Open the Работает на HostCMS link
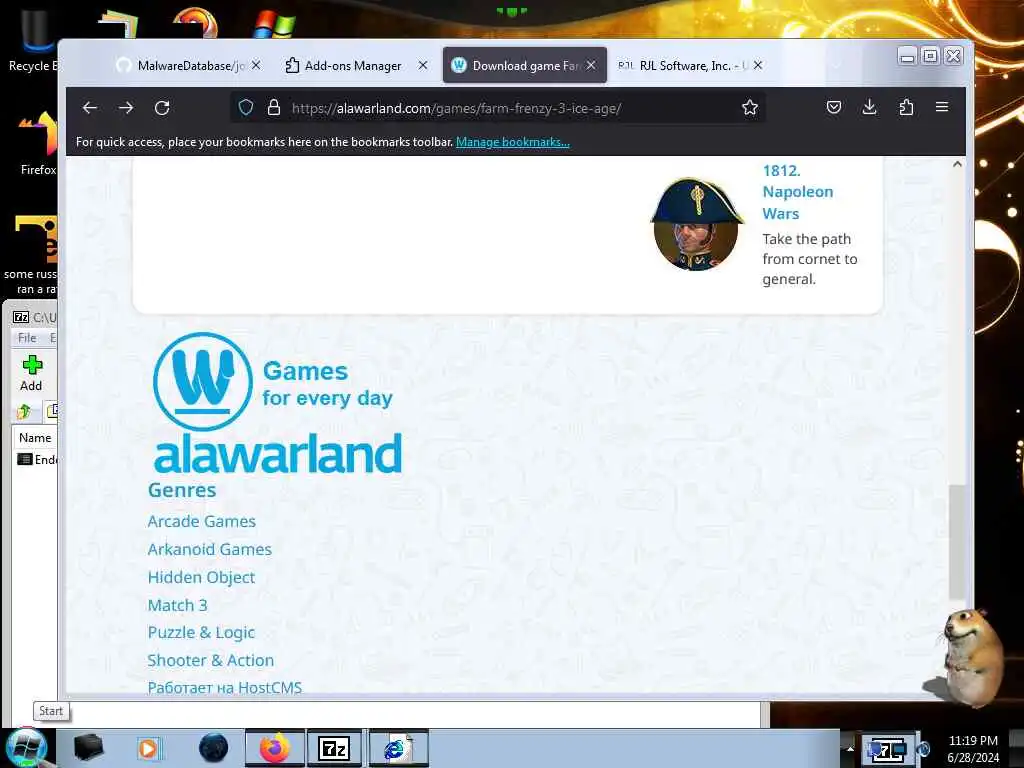This screenshot has width=1024, height=768. point(225,688)
